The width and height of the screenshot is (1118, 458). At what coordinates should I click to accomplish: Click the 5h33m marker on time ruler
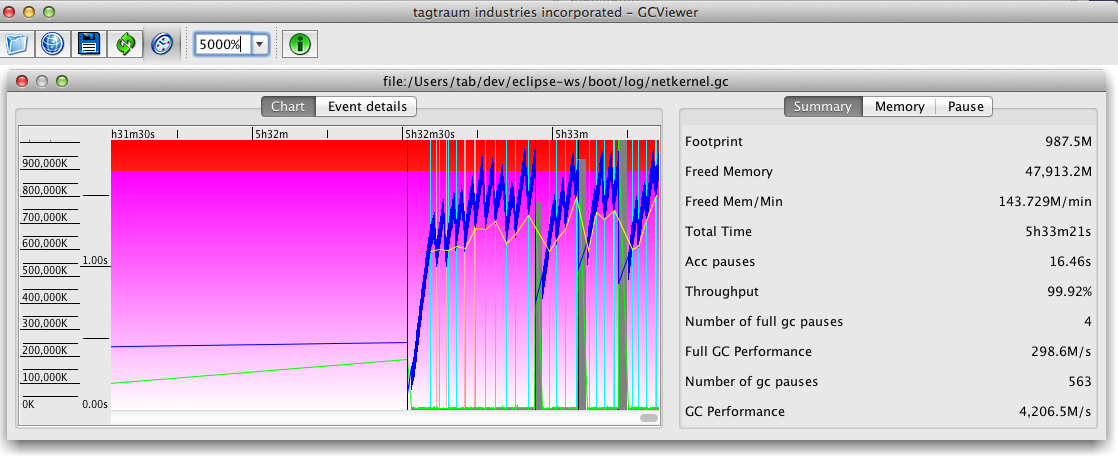[x=572, y=133]
